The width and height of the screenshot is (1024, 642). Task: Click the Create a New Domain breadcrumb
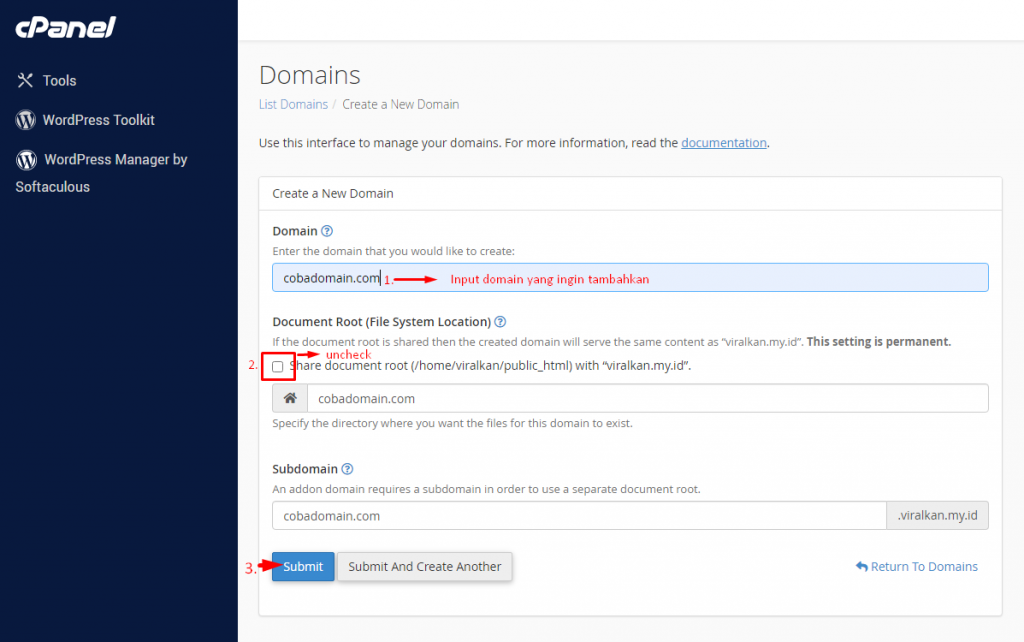[x=400, y=104]
